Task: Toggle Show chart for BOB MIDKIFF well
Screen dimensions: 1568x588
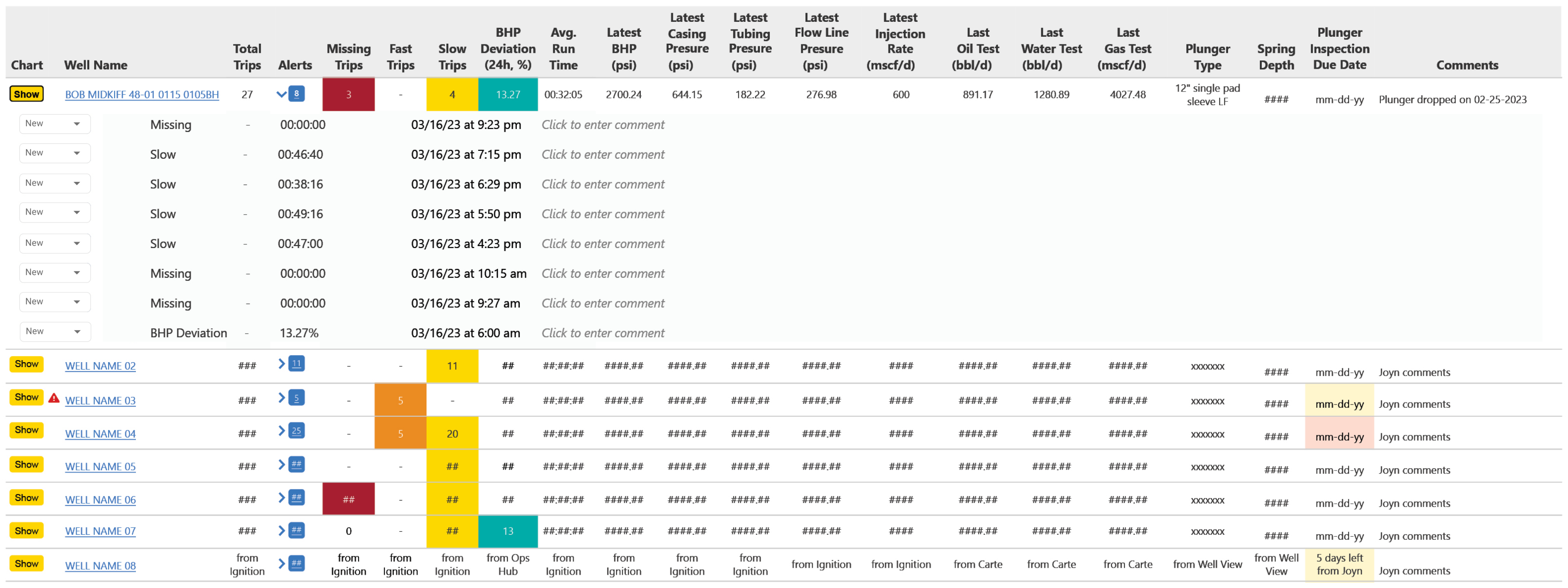Action: coord(26,94)
